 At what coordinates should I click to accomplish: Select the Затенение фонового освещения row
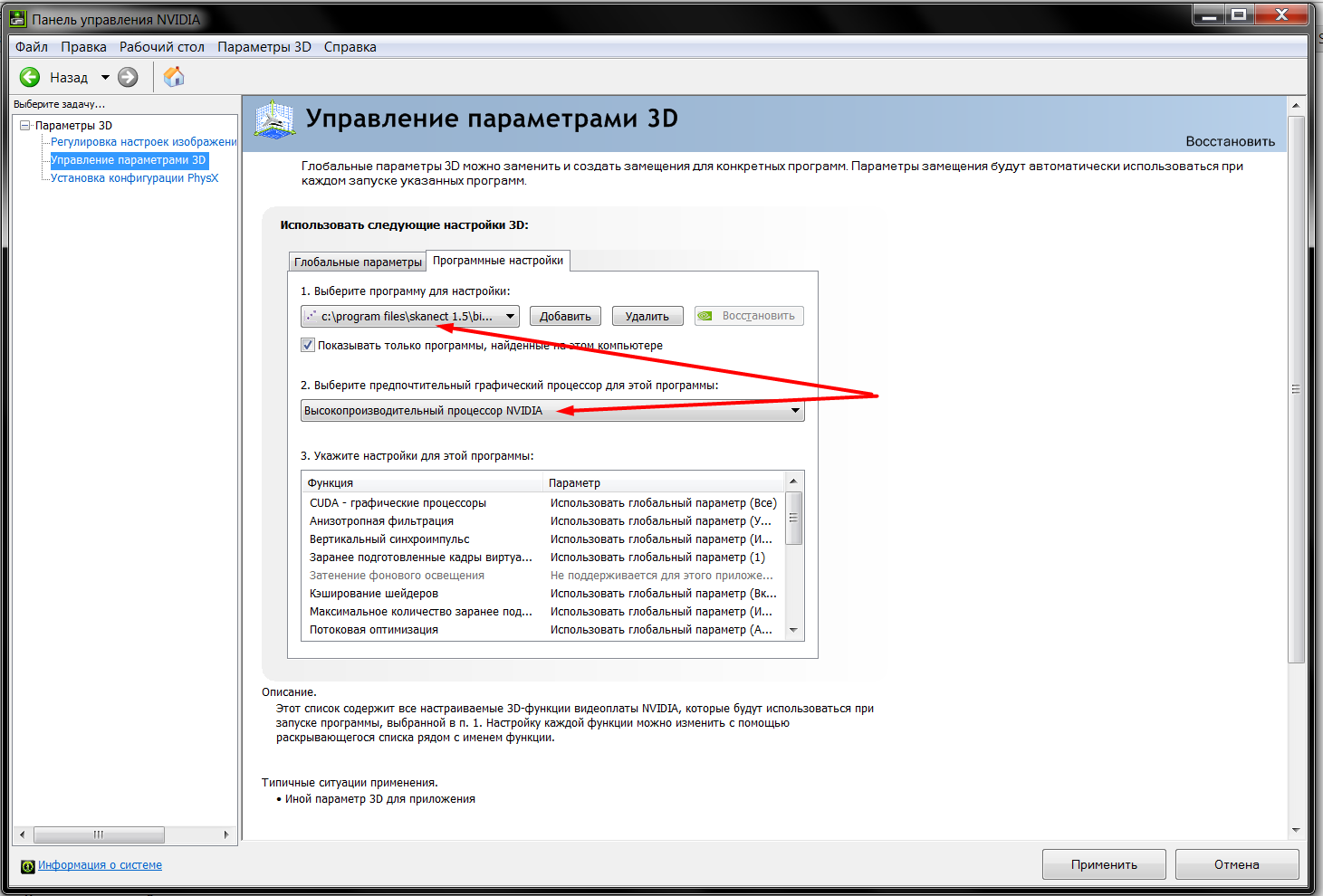click(543, 576)
